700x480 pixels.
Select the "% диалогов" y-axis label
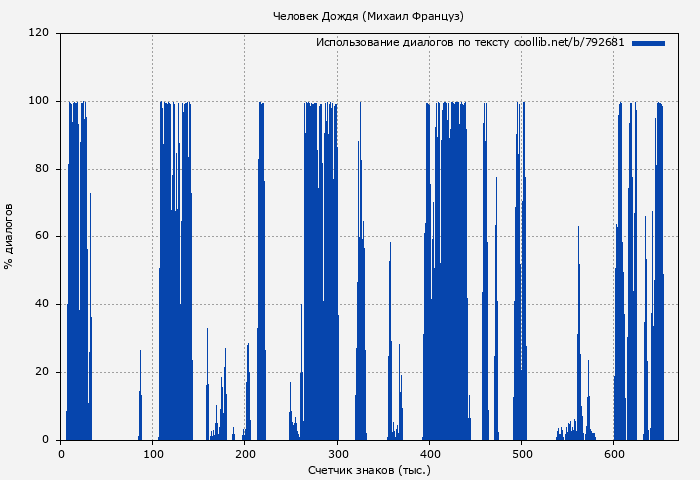[10, 236]
